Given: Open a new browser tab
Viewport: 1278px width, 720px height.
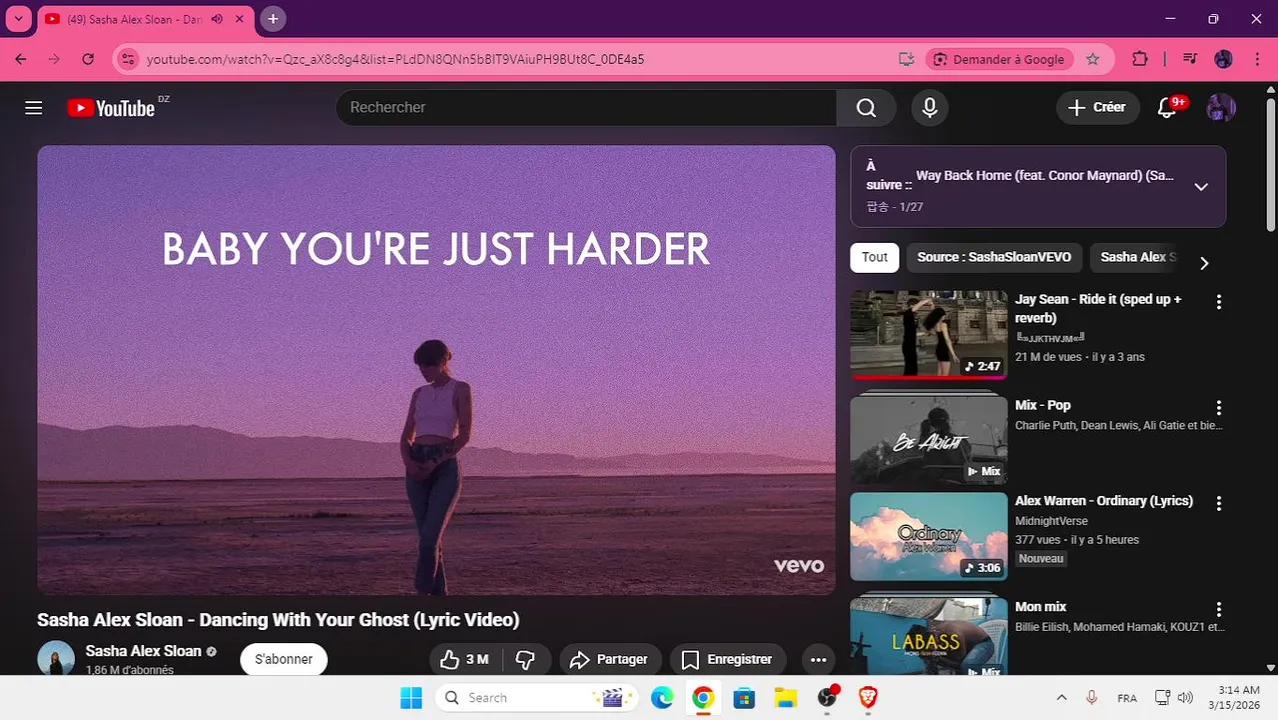Looking at the screenshot, I should point(273,19).
